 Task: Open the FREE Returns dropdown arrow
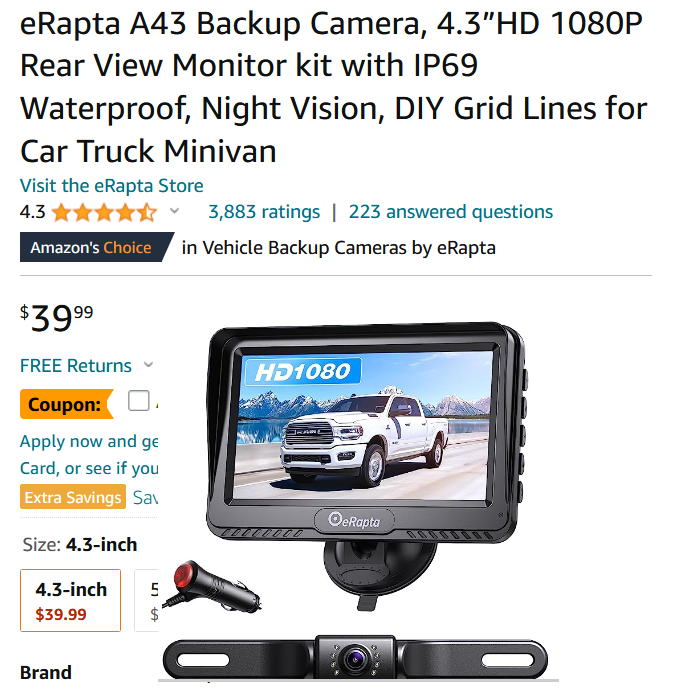149,365
